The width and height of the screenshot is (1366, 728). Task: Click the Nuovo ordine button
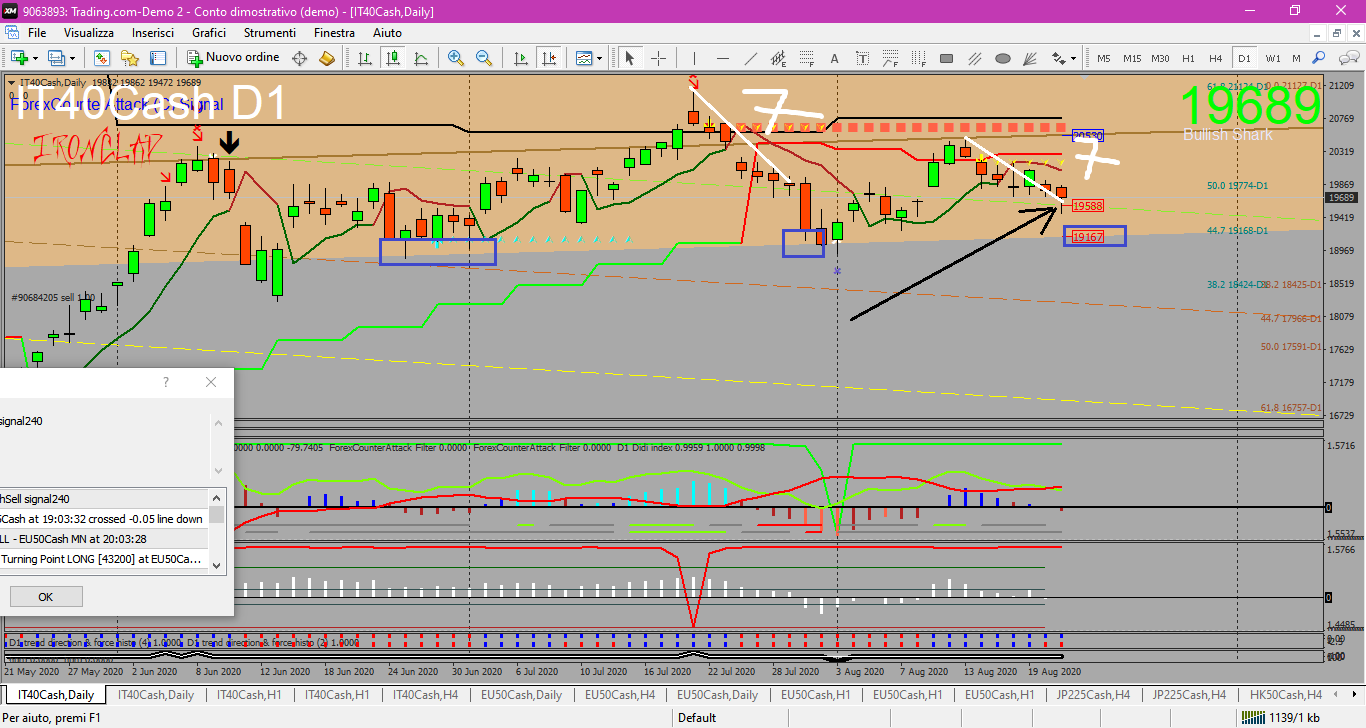click(x=232, y=58)
